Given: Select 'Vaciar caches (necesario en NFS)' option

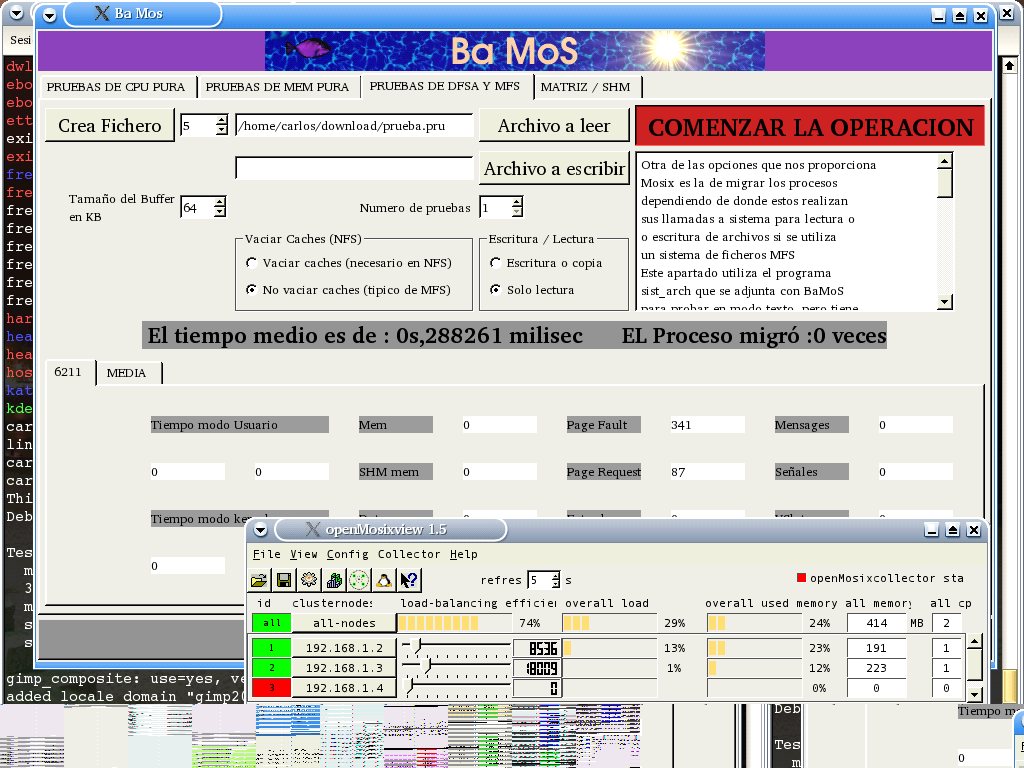Looking at the screenshot, I should 251,263.
